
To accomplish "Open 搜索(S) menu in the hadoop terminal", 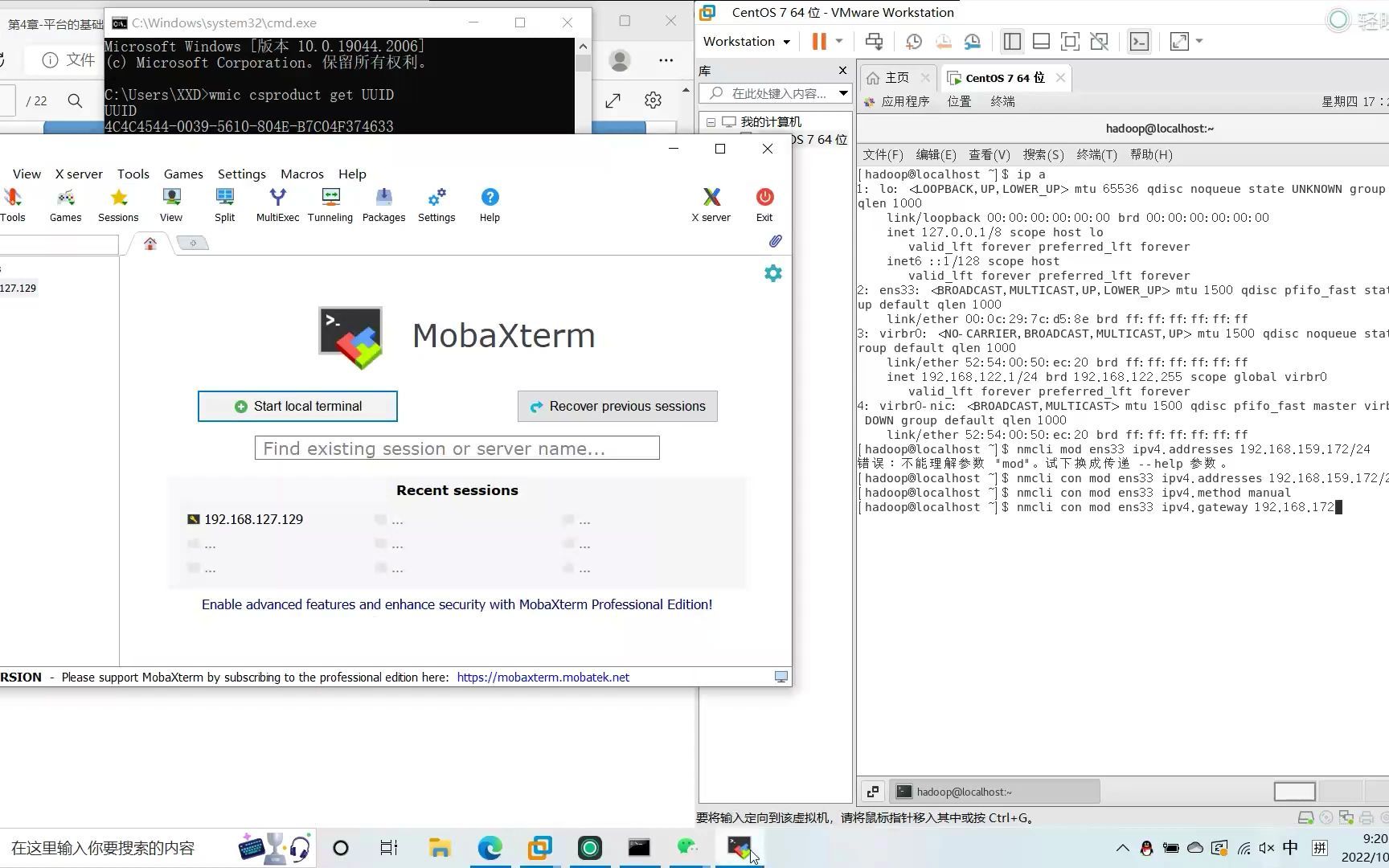I will [x=1043, y=154].
